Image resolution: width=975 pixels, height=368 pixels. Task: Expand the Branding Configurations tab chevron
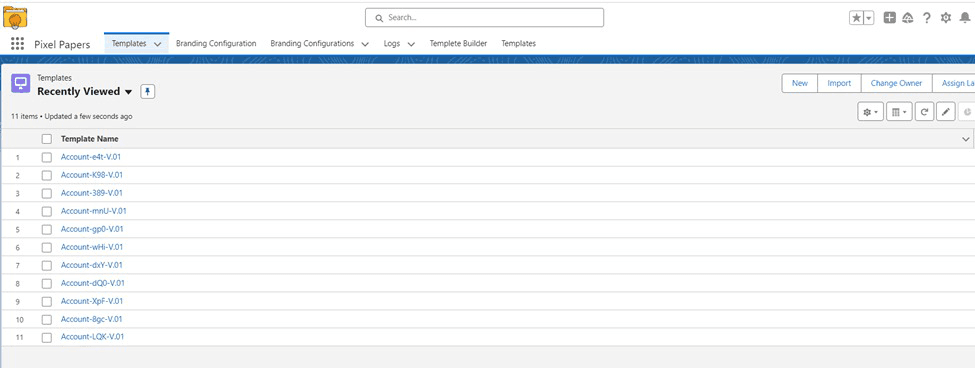[x=365, y=44]
